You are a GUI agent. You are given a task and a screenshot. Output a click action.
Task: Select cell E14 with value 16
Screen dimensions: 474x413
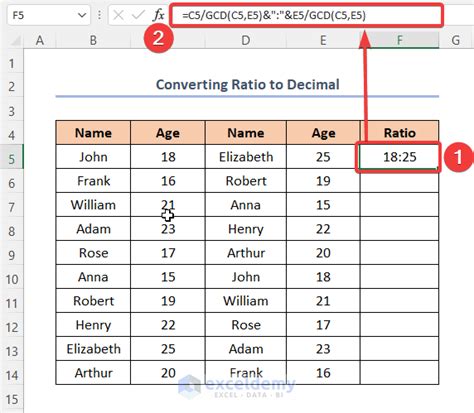[x=323, y=373]
